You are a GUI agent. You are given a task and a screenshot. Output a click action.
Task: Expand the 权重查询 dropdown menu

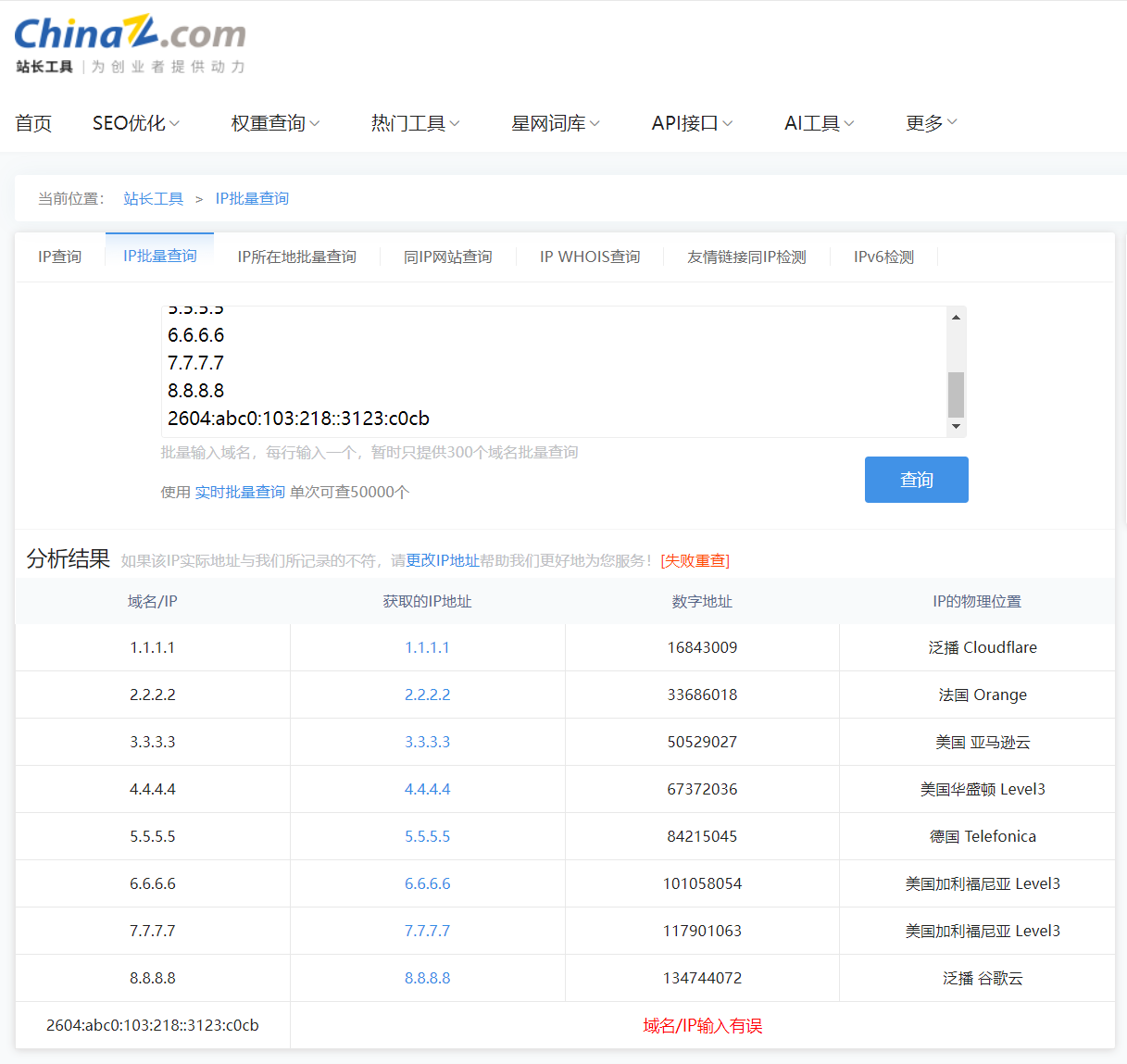[275, 123]
